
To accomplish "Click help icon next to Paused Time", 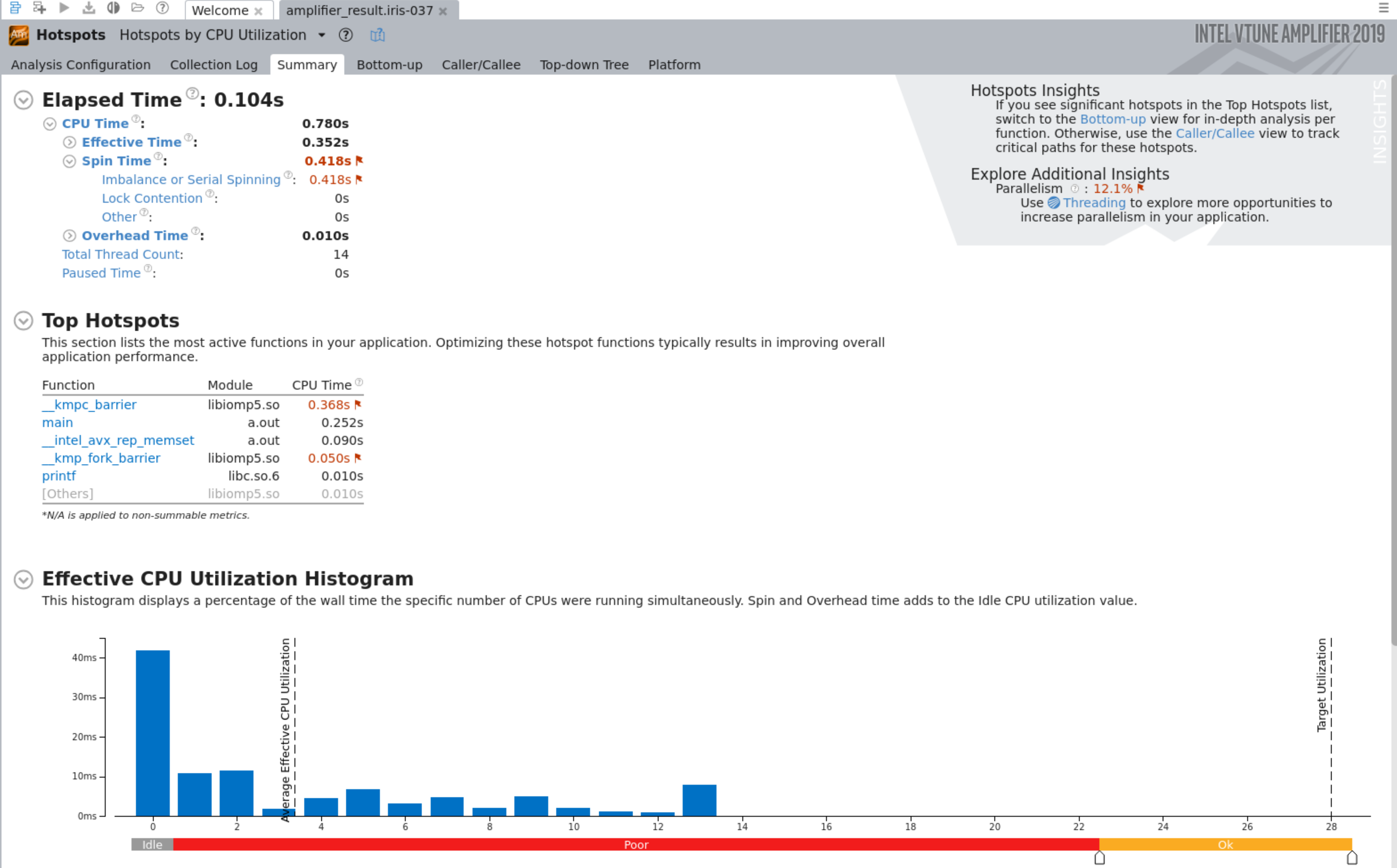I will [148, 268].
